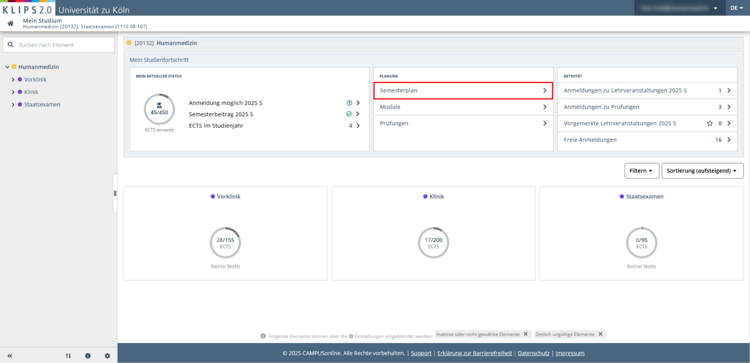Open the Datenschutz link
The width and height of the screenshot is (750, 363).
click(x=533, y=353)
